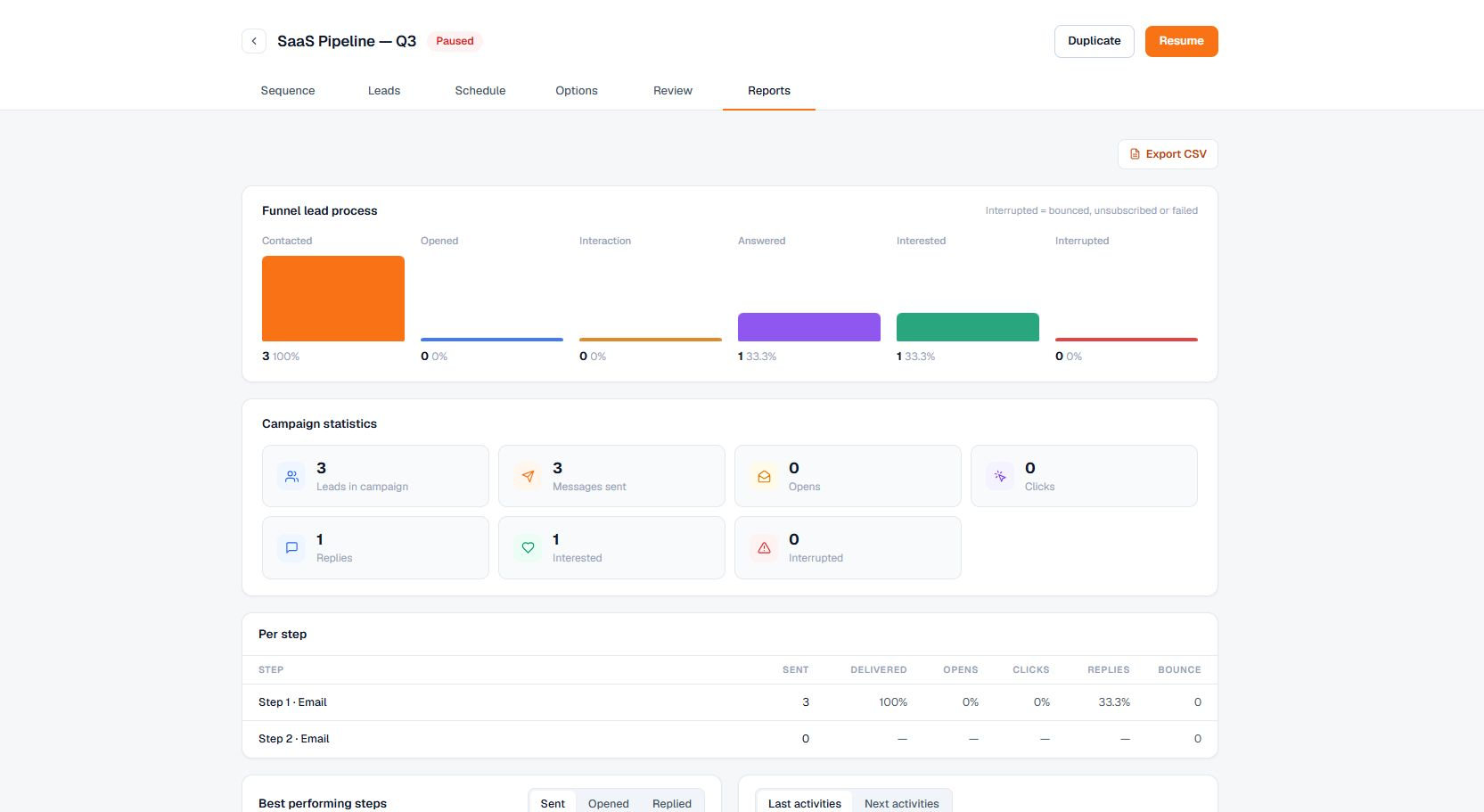Go to the Options tab
1484x812 pixels.
577,91
